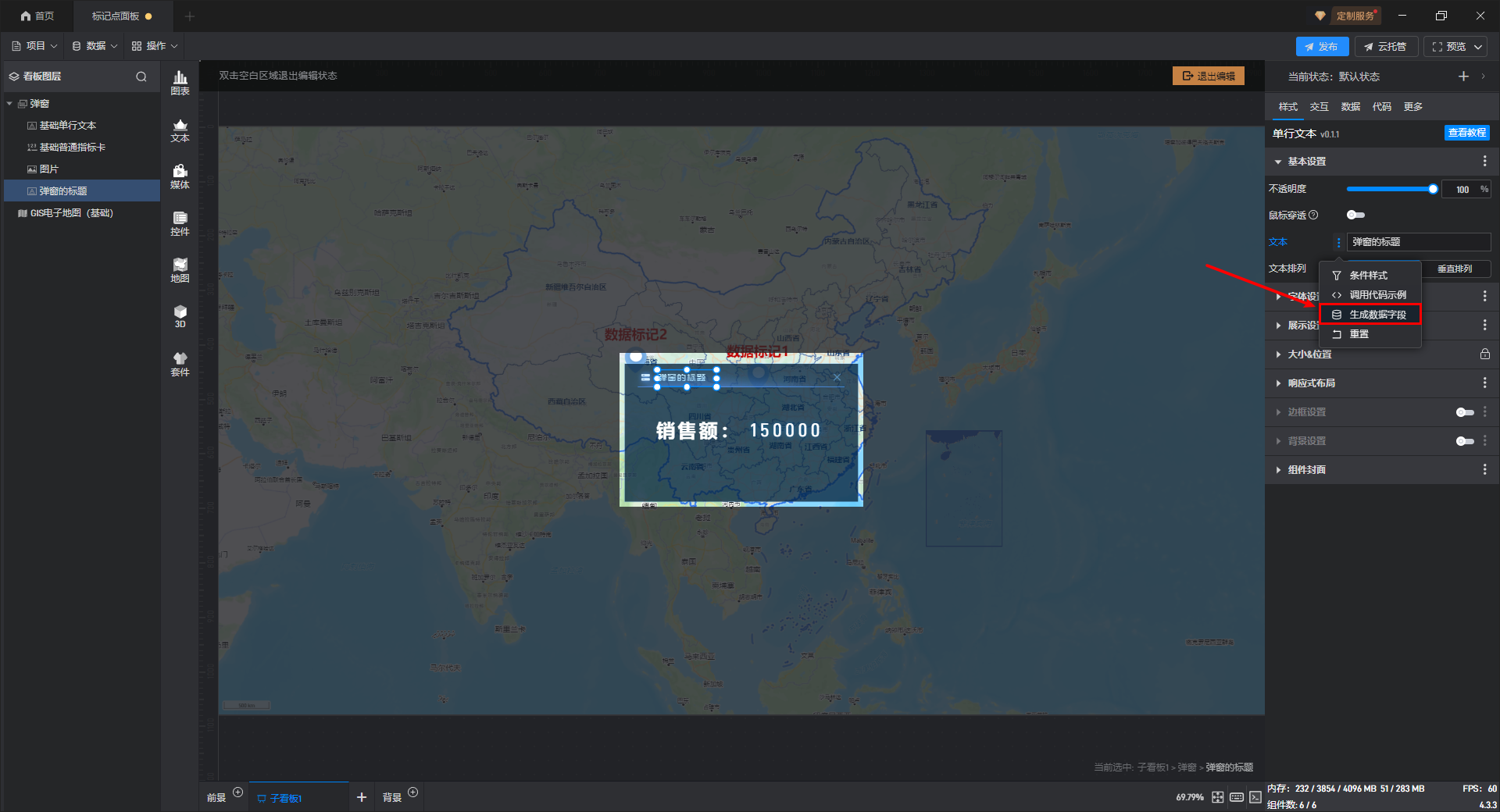Image resolution: width=1500 pixels, height=812 pixels.
Task: Open the 图表 chart component panel
Action: [180, 83]
